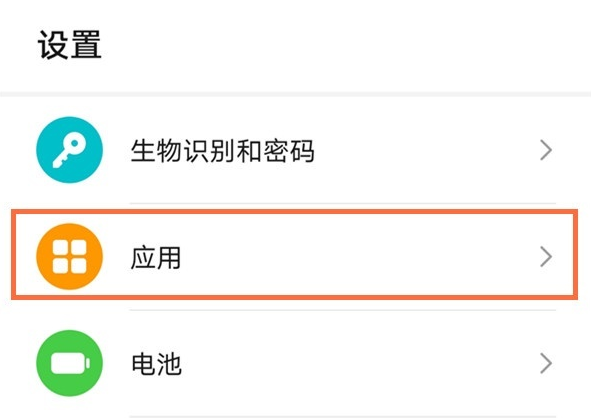Open 生物识别和密码 settings
The height and width of the screenshot is (418, 591).
point(296,150)
